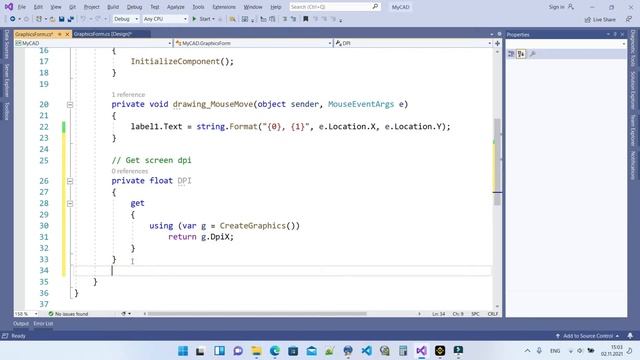Open the Any CPU platform dropdown
640x360 pixels.
click(x=165, y=19)
